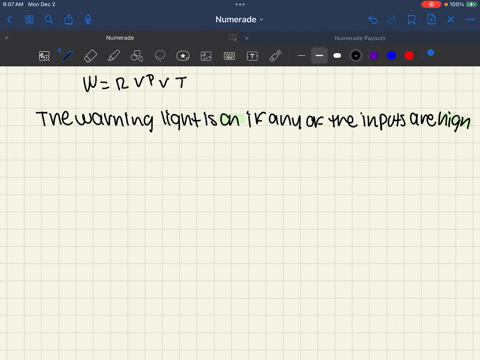The image size is (480, 360).
Task: Open the search magnifier
Action: pos(49,20)
